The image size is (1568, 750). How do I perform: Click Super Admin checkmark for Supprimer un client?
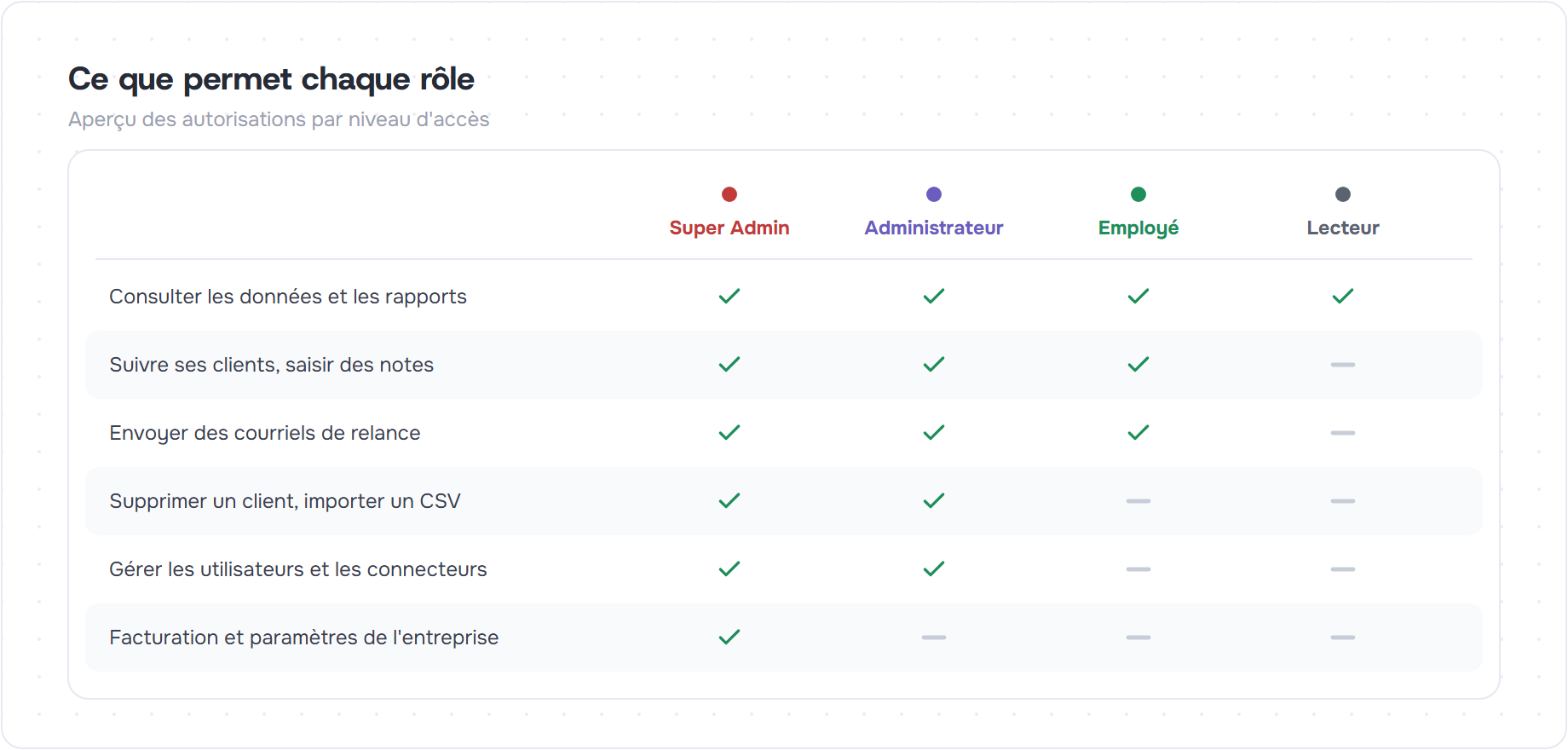coord(729,501)
